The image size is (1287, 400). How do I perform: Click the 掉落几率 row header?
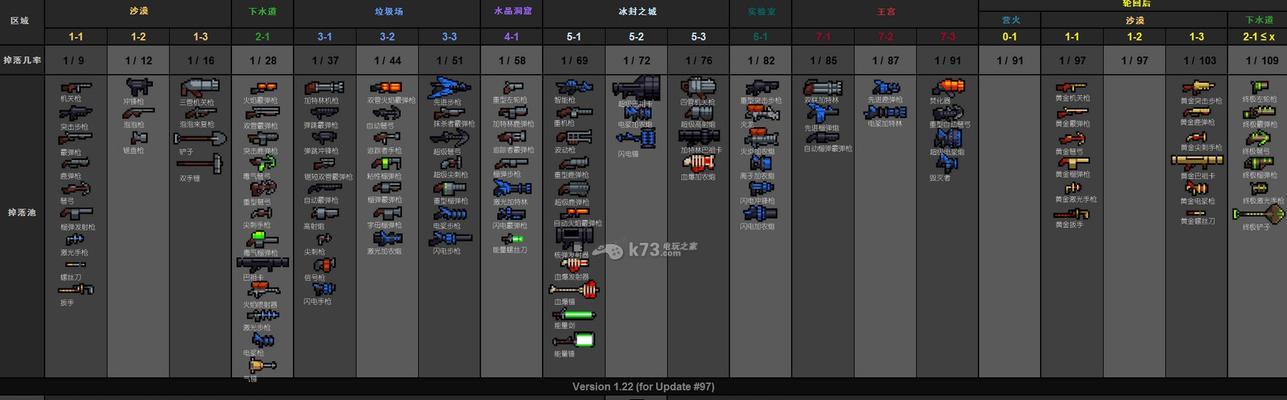click(22, 61)
